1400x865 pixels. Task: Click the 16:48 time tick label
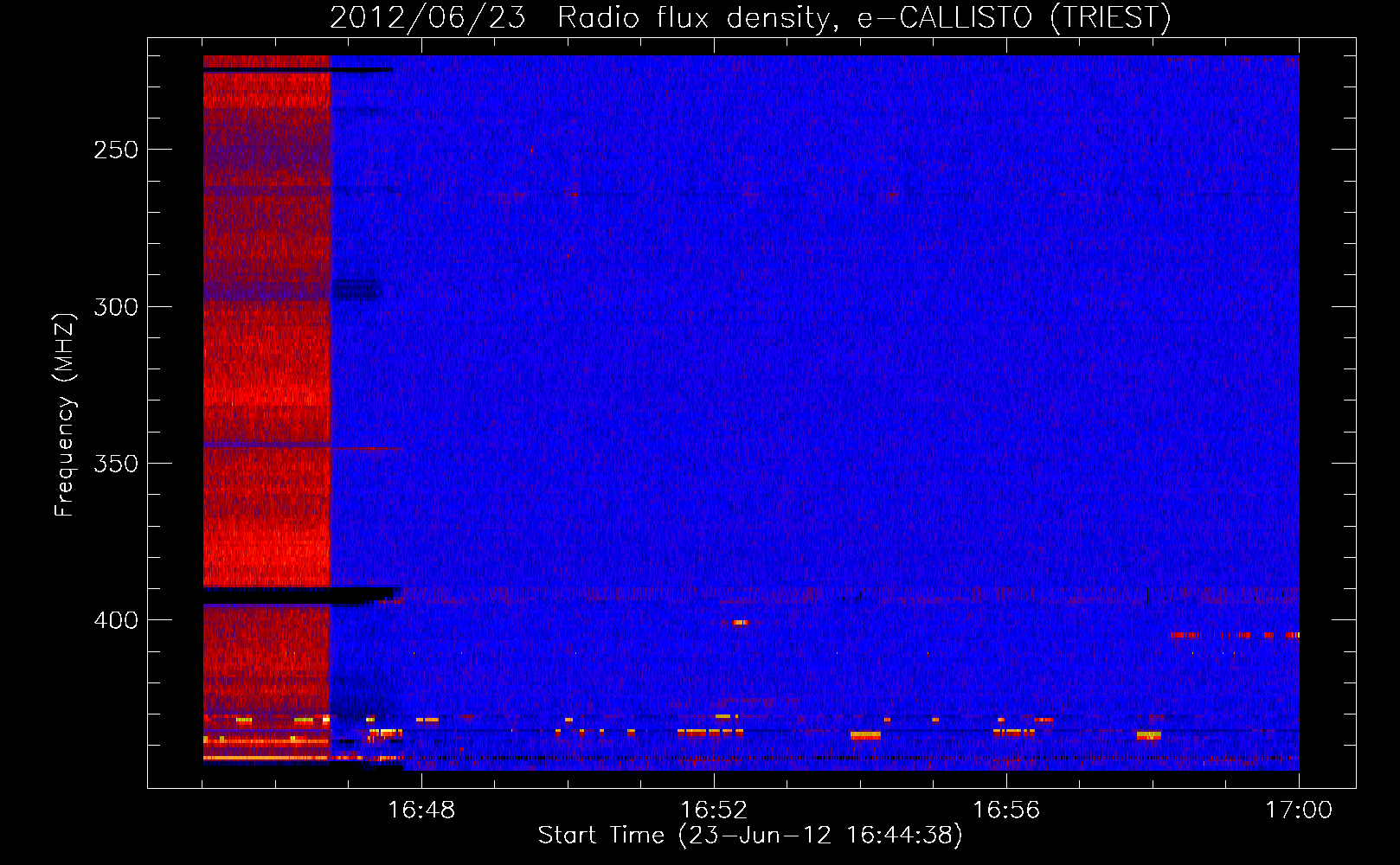[x=421, y=811]
